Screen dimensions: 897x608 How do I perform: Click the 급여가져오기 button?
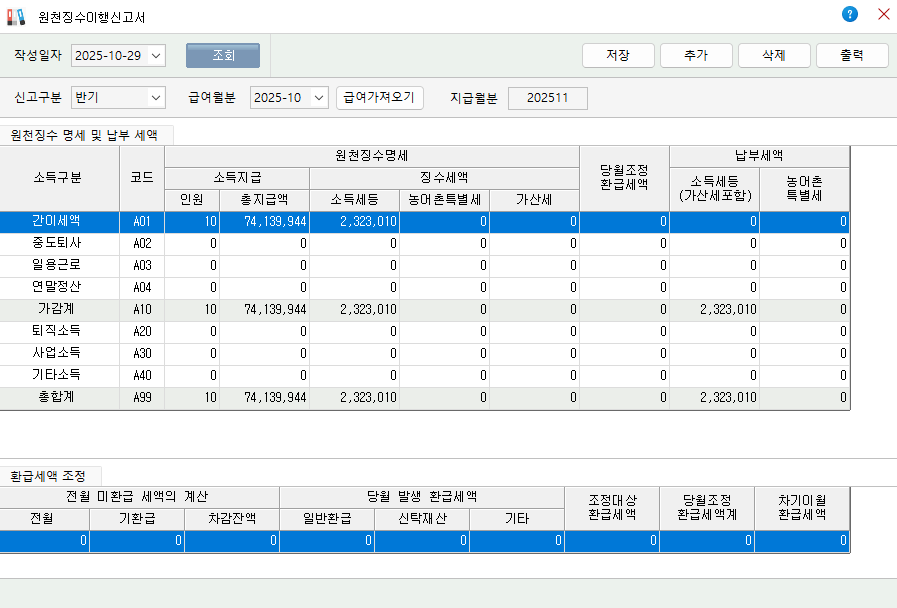pos(379,98)
